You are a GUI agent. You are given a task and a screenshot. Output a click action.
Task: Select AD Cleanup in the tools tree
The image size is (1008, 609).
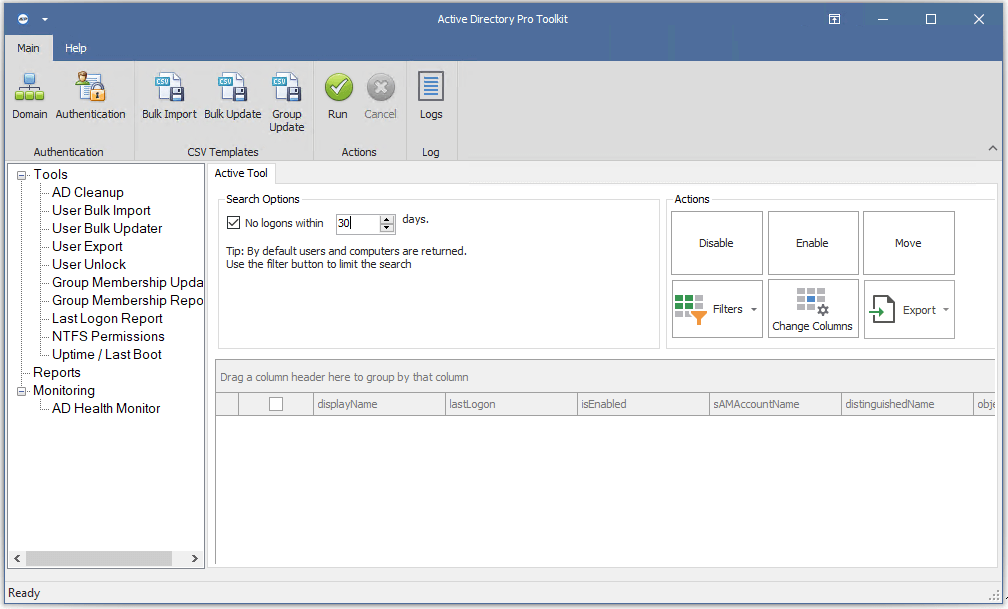pos(87,192)
